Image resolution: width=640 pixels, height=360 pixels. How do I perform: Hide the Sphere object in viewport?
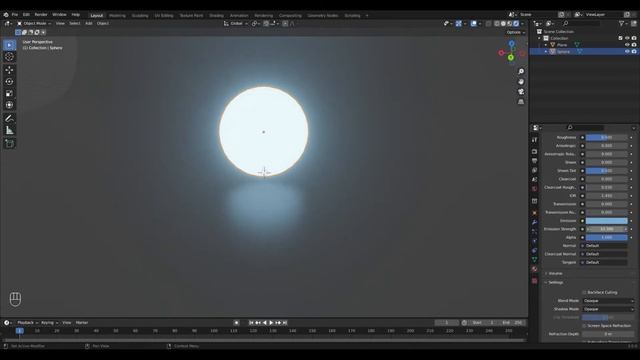pos(627,52)
